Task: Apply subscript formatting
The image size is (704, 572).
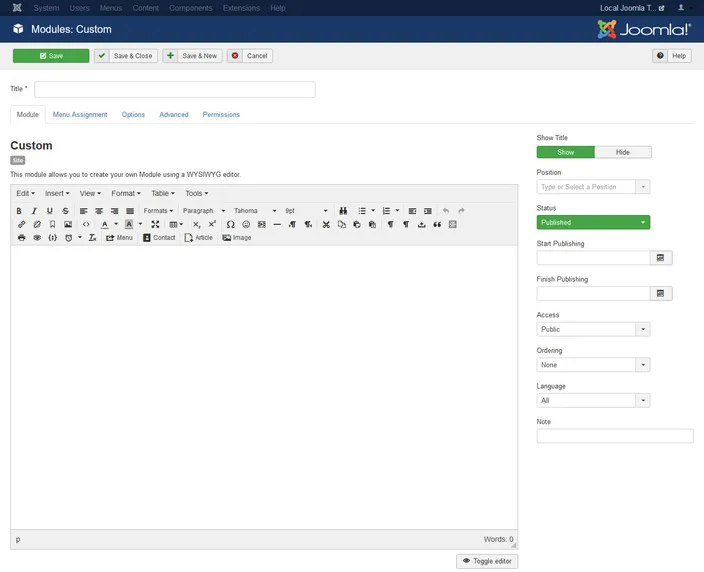Action: click(x=197, y=224)
